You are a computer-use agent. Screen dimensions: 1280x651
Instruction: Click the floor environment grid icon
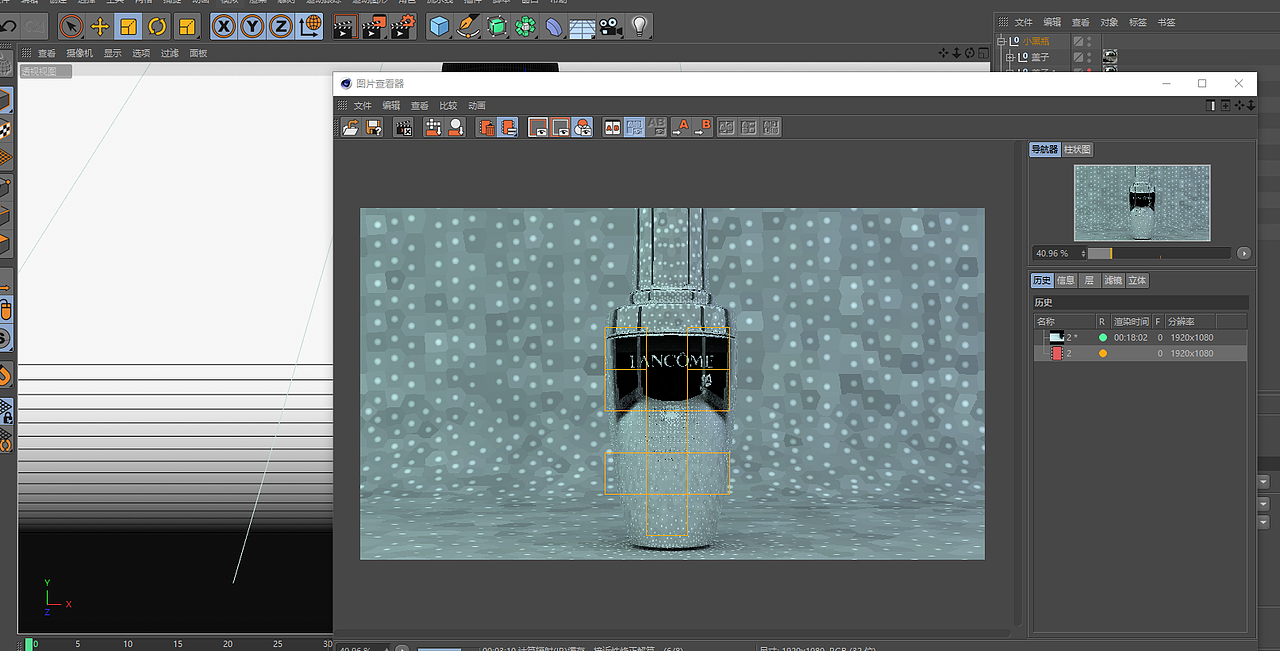coord(582,26)
